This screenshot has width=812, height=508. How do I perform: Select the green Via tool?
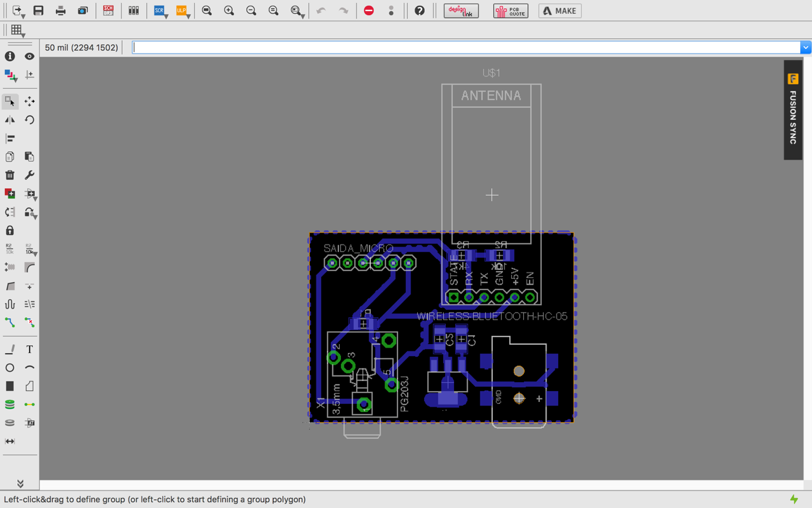click(x=10, y=404)
